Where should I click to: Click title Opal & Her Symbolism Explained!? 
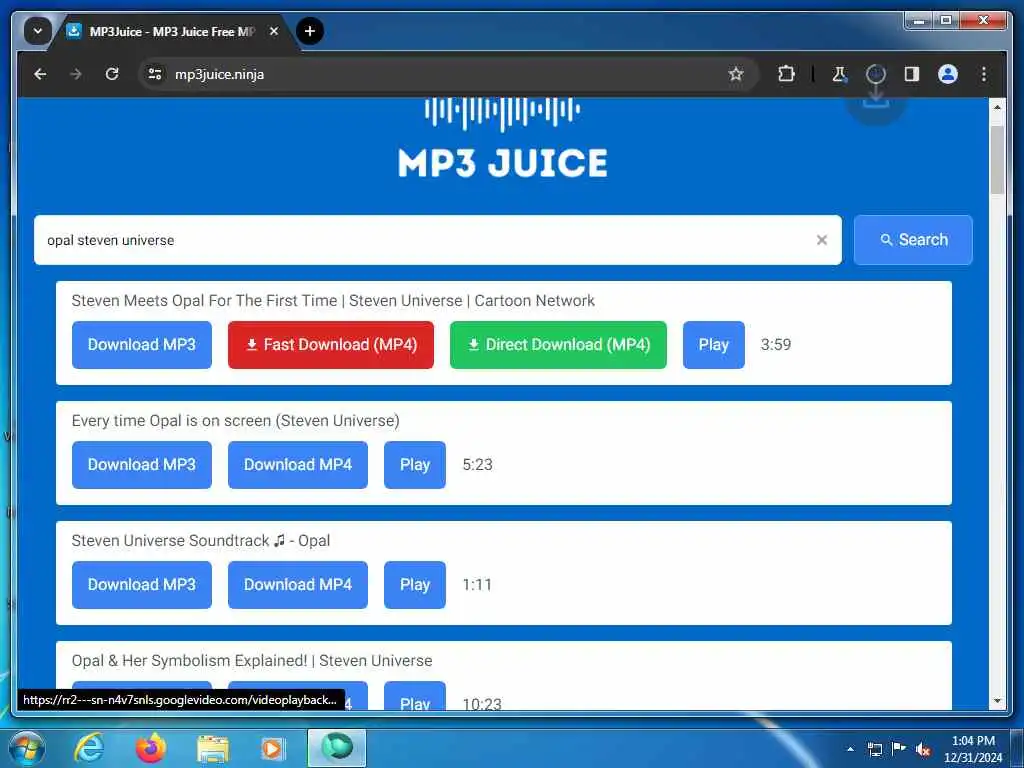click(252, 660)
